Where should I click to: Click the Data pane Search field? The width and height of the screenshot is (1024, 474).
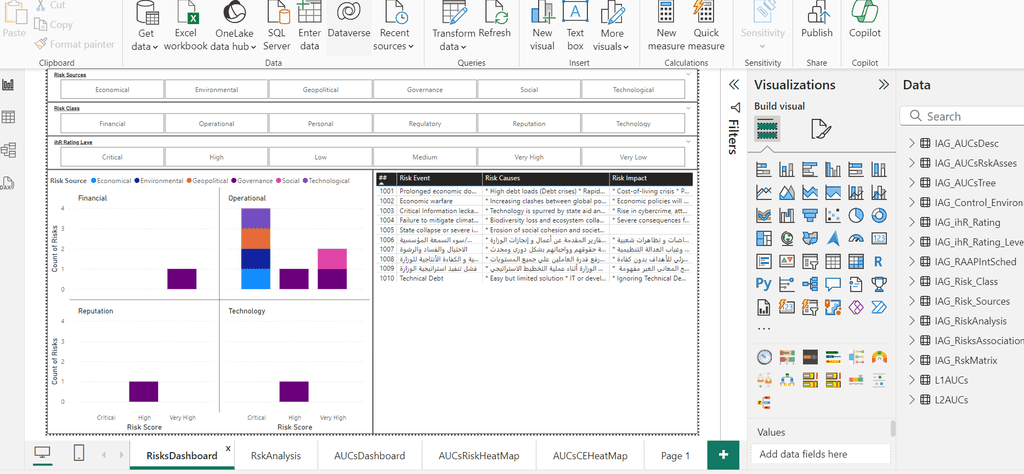pyautogui.click(x=963, y=116)
